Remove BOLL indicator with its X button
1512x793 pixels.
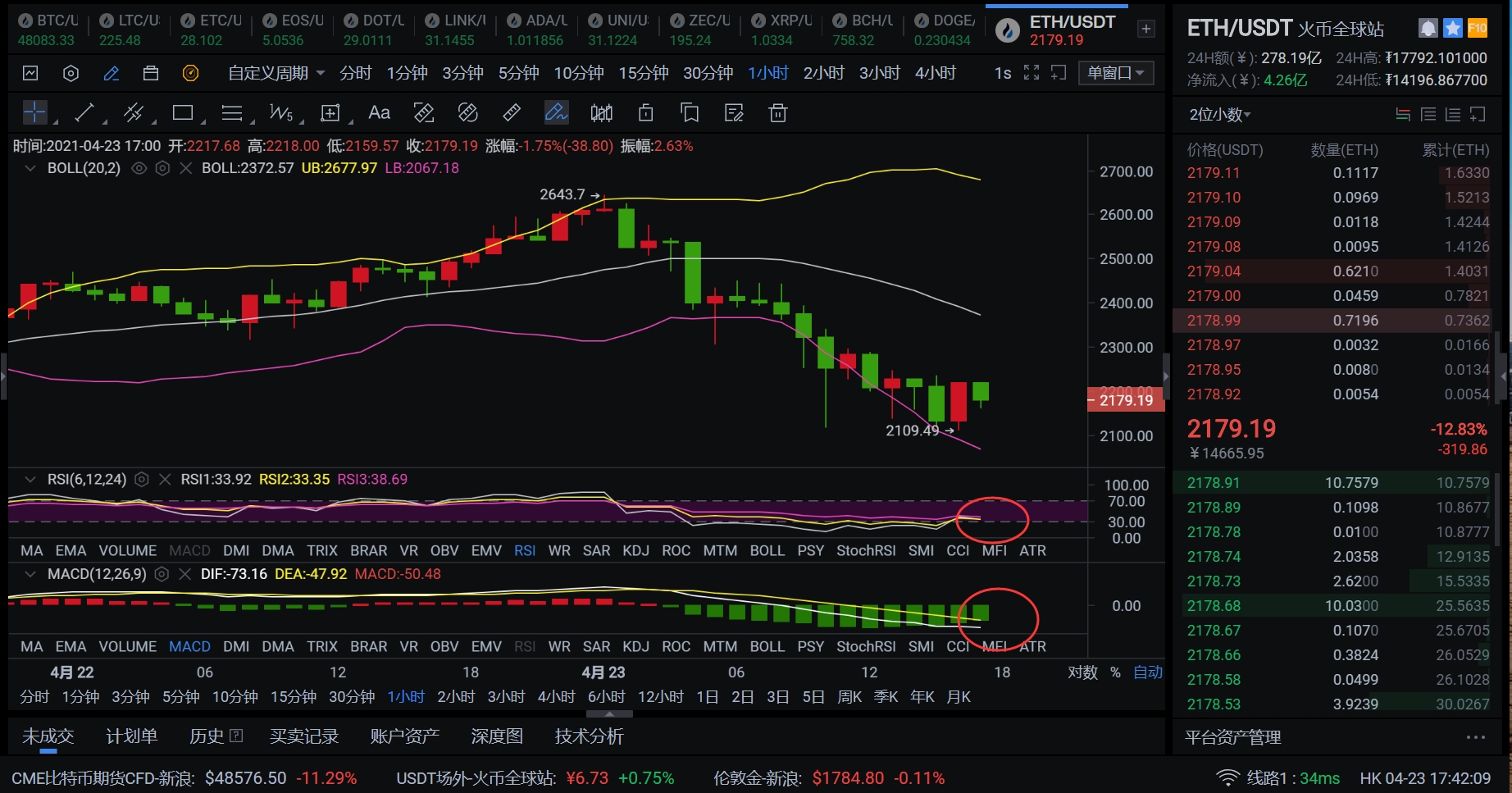coord(186,168)
